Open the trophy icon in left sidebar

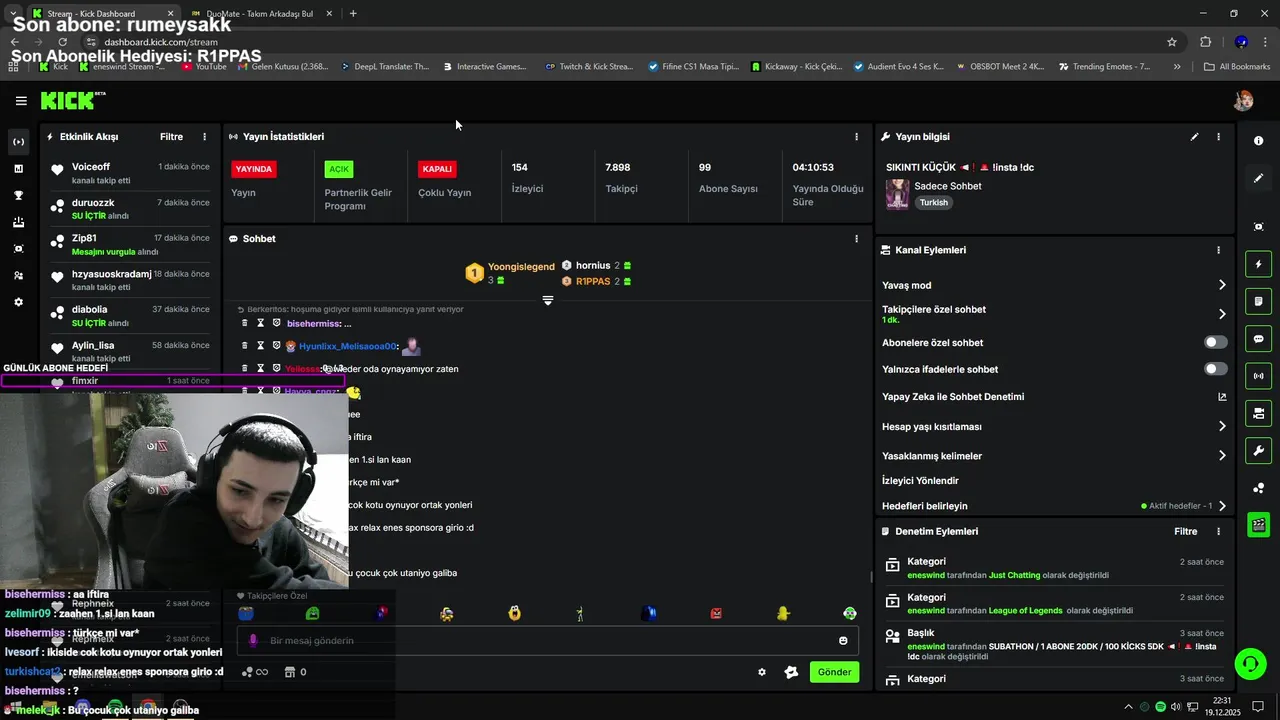[x=18, y=195]
